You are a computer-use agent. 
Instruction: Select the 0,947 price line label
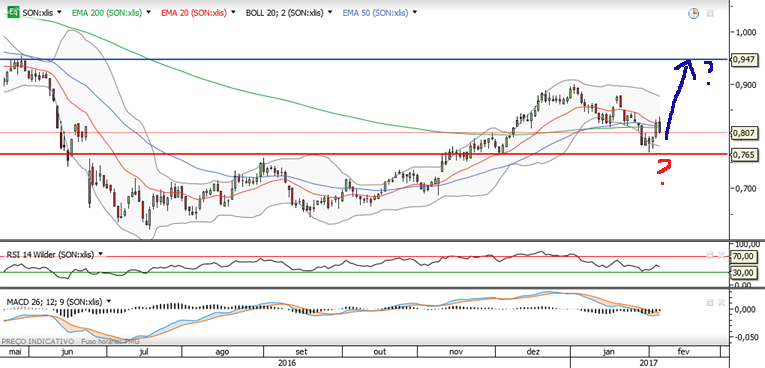point(744,59)
